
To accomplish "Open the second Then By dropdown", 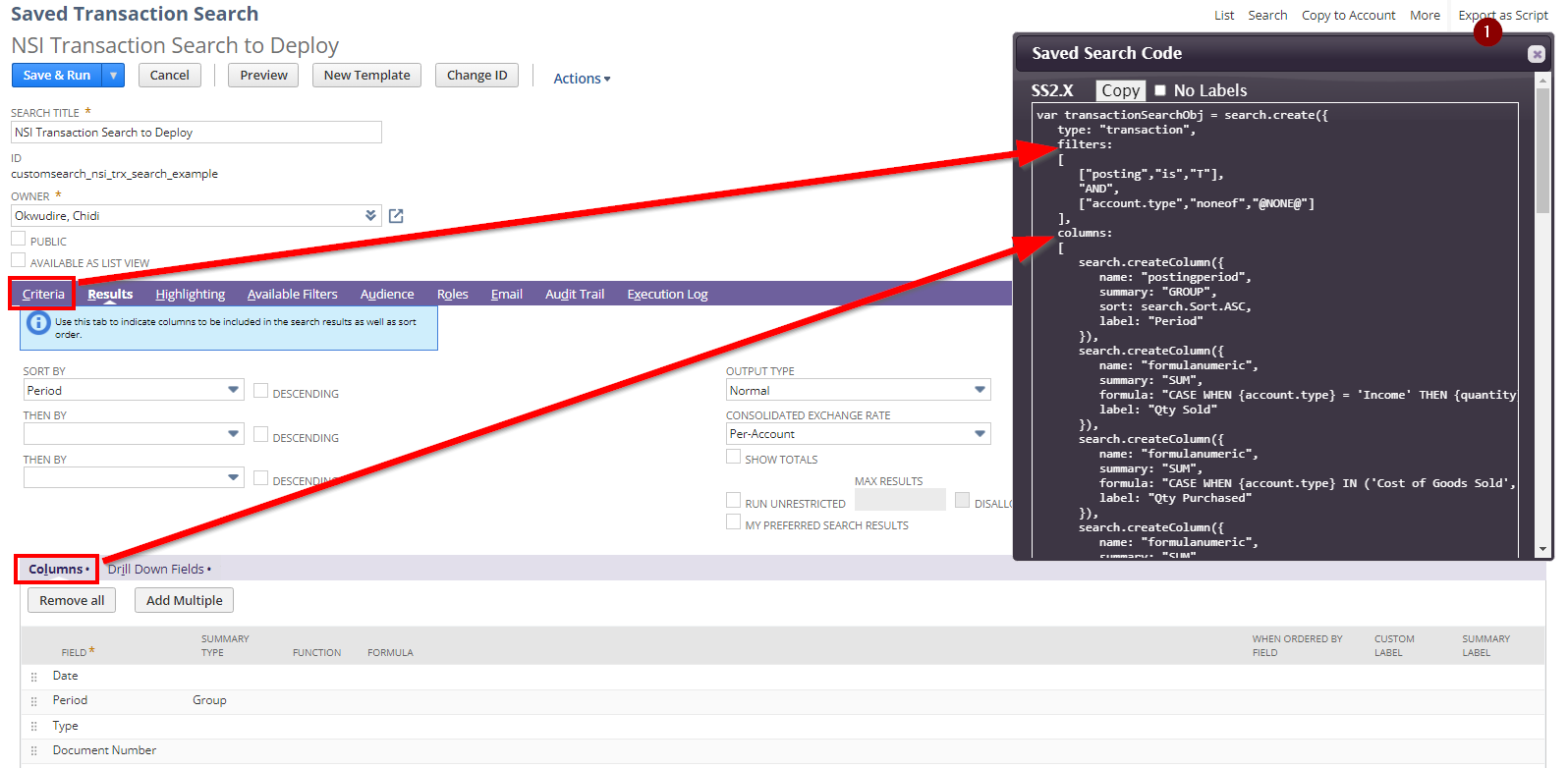I will [234, 477].
